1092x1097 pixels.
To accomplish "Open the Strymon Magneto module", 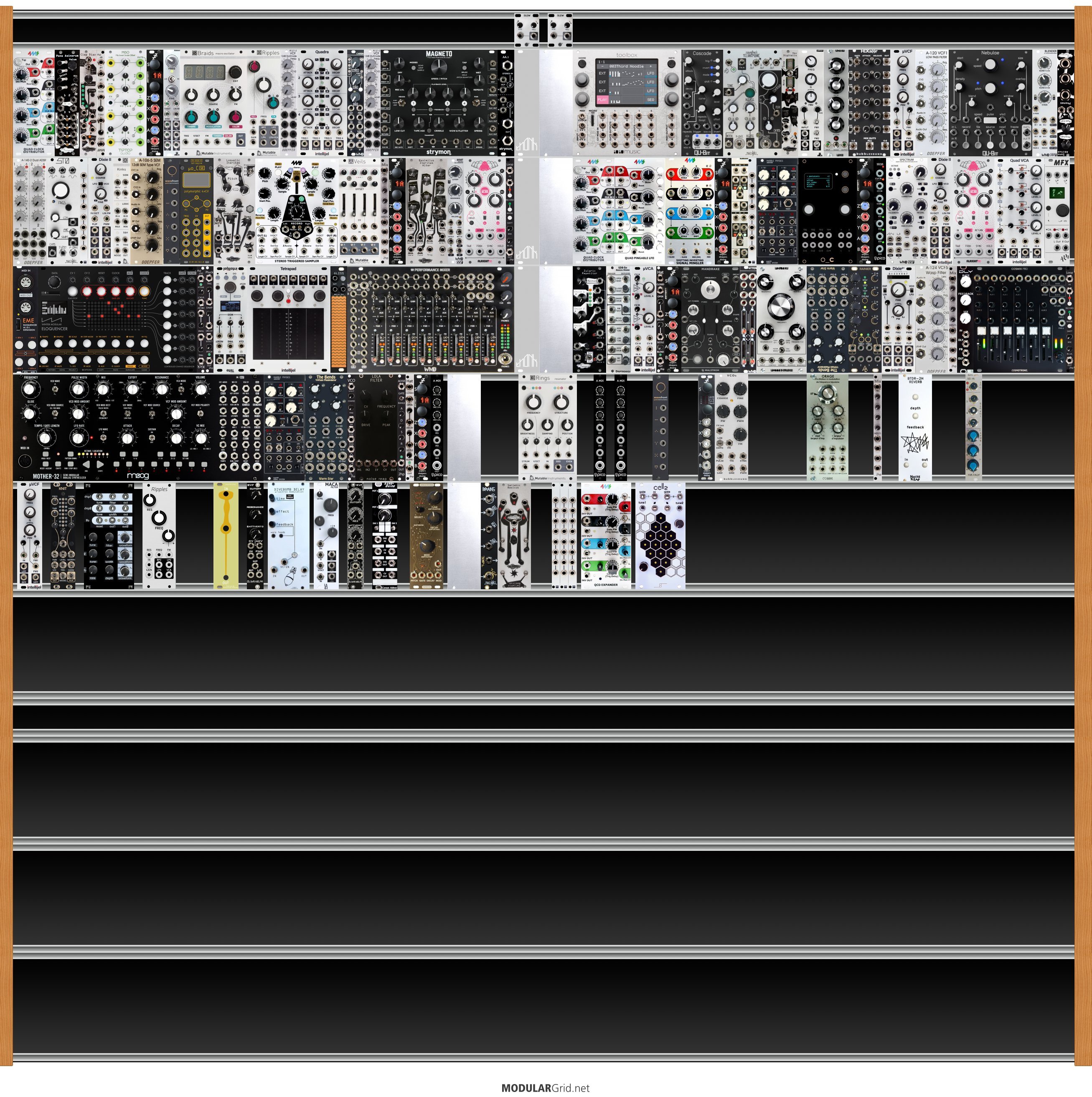I will 439,103.
